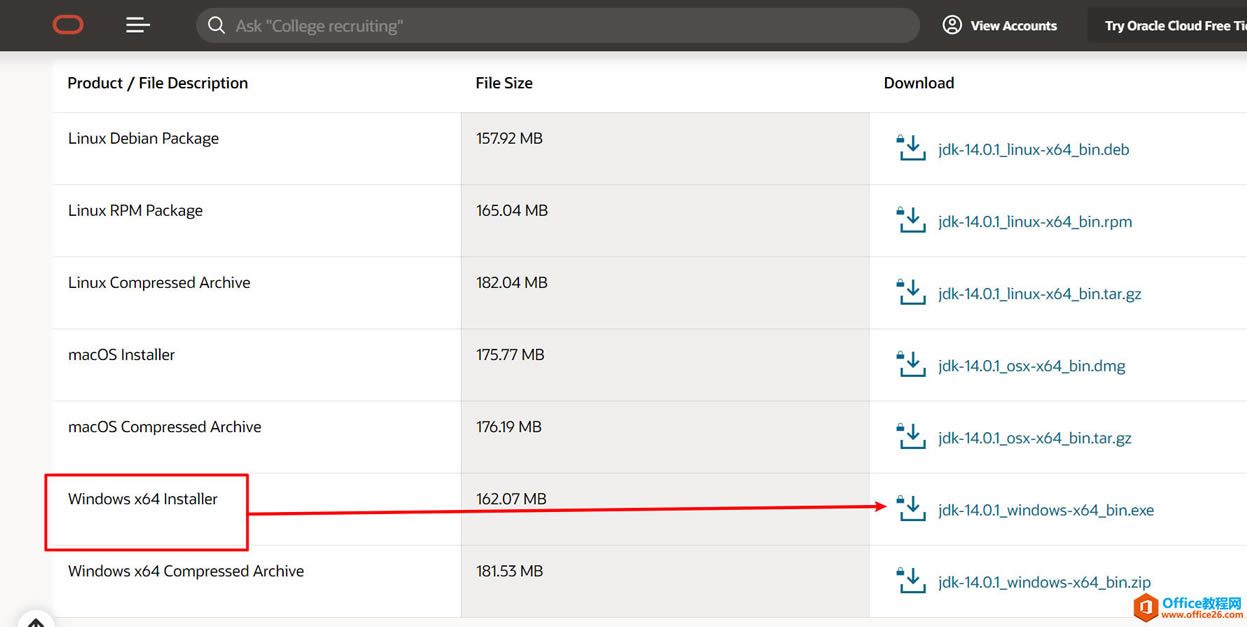This screenshot has height=627, width=1247.
Task: Click download icon for osx-x64_bin.tar.gz
Action: click(x=911, y=436)
